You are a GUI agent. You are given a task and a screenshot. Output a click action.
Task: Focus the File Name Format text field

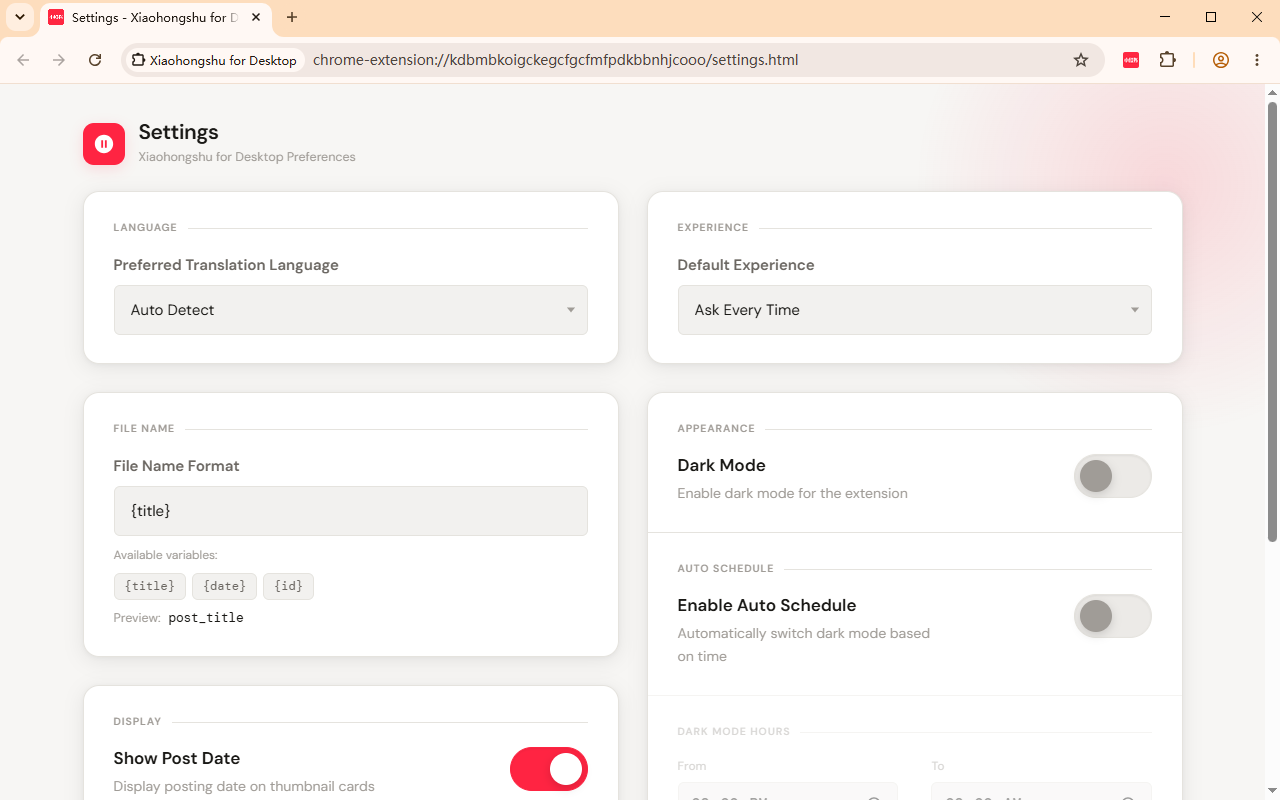351,511
